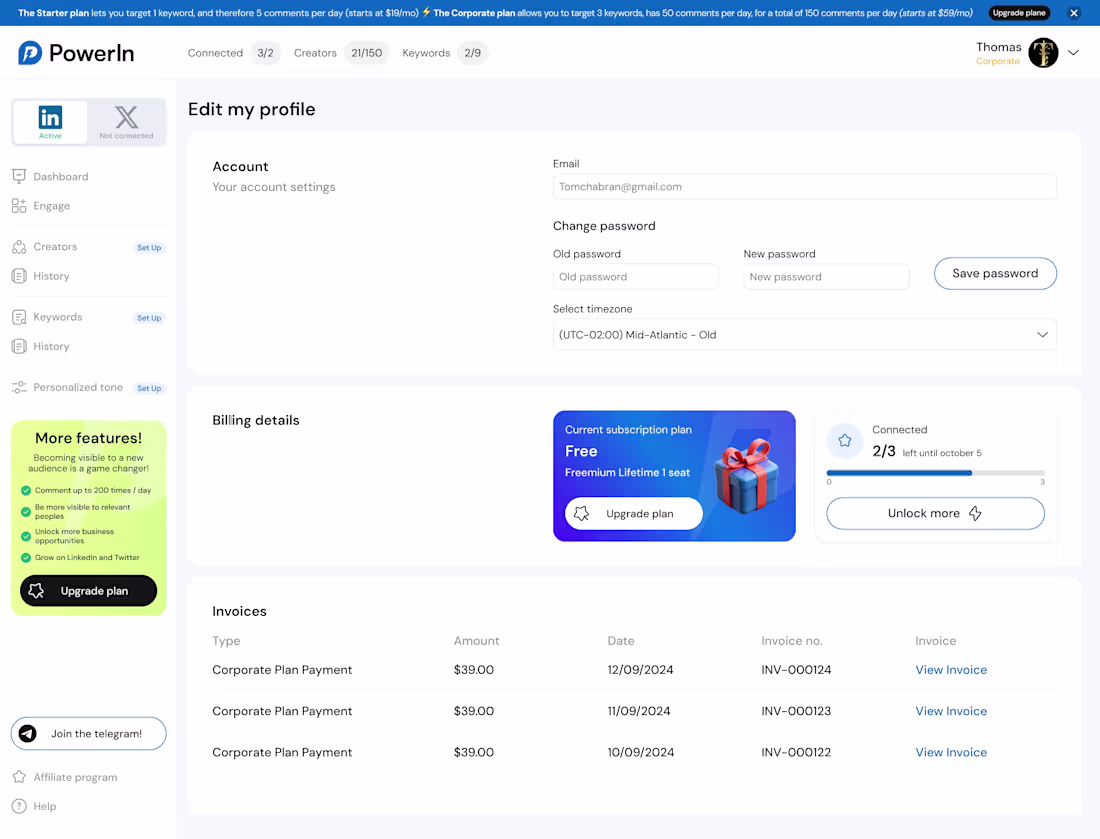Open the Telegram community link
The width and height of the screenshot is (1100, 839).
[x=88, y=733]
